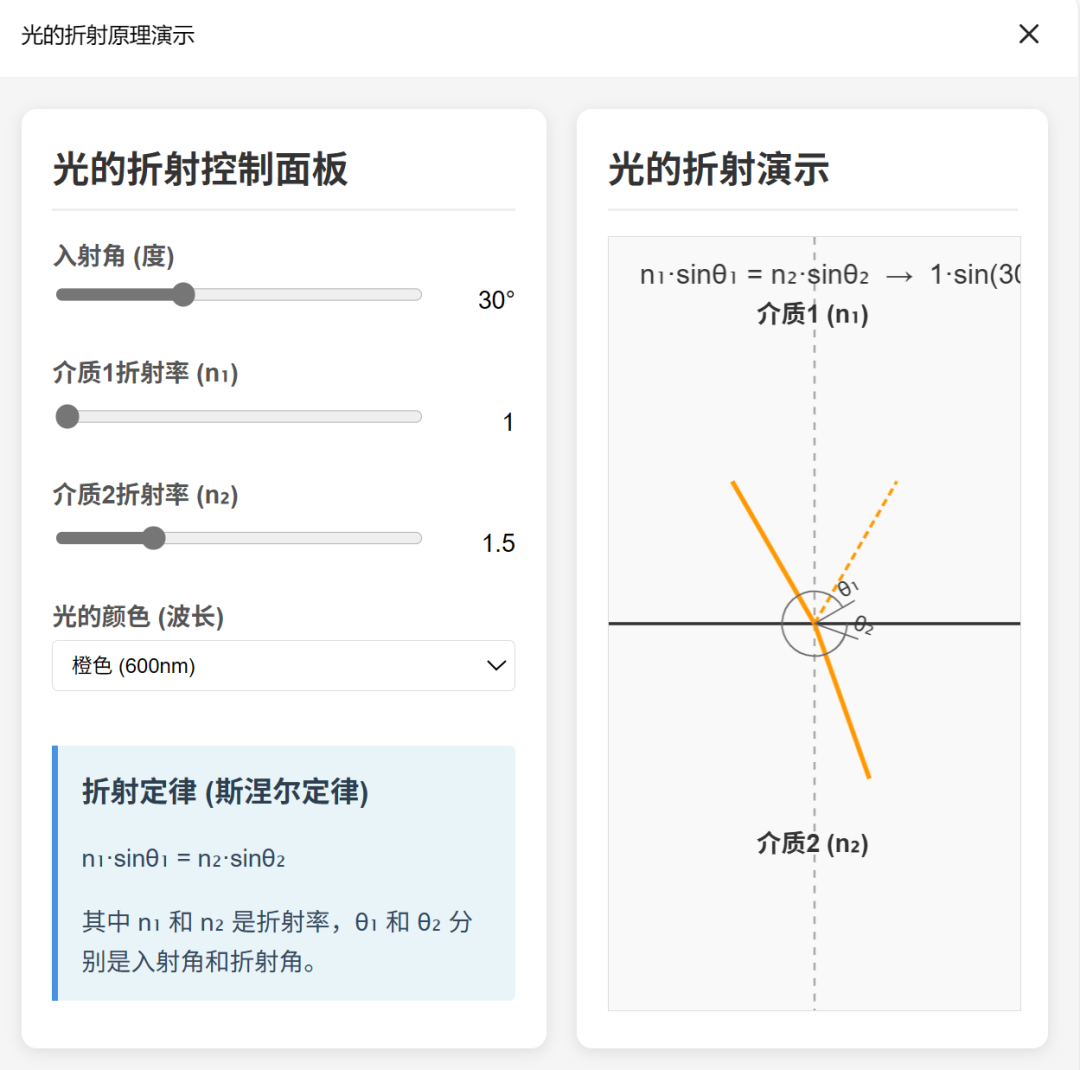Click the 介质2 (n₂) label
This screenshot has height=1070, width=1080.
813,843
